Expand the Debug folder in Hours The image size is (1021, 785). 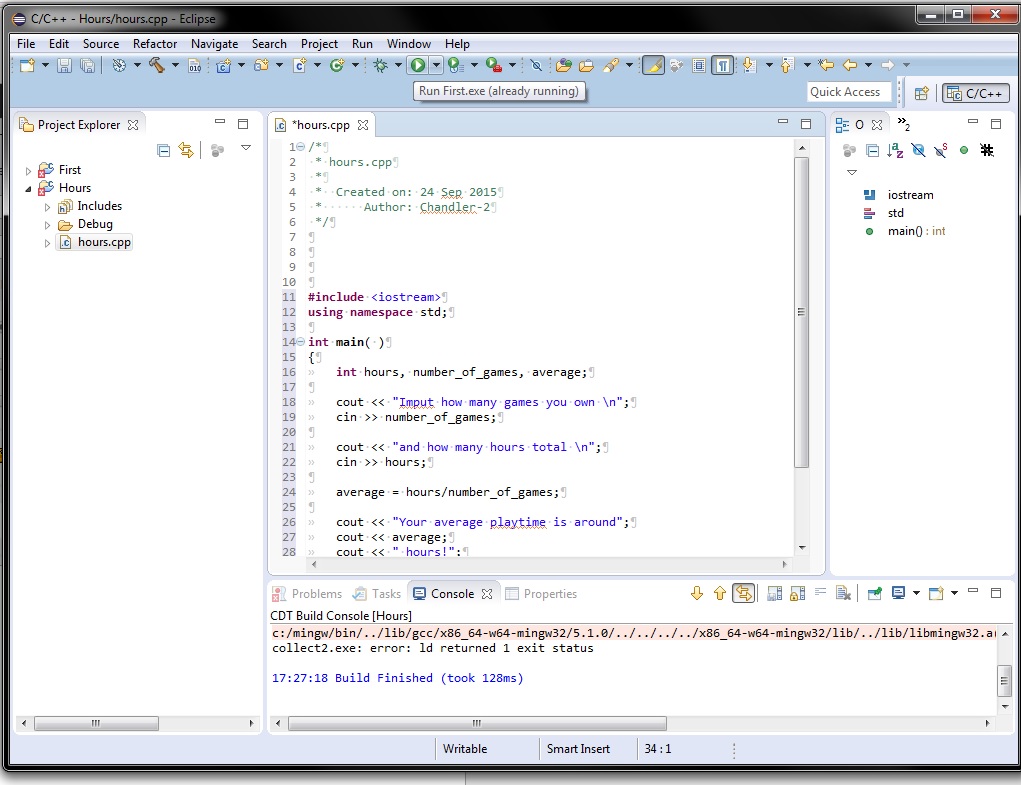47,225
